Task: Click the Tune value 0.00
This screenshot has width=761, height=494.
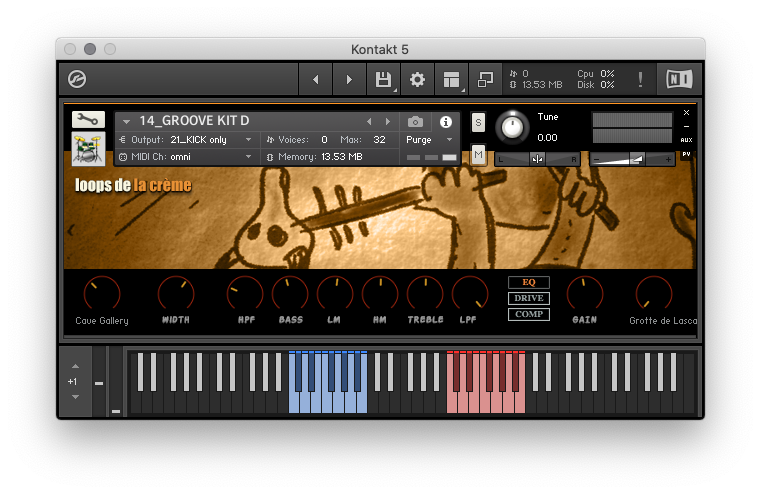Action: [x=547, y=138]
